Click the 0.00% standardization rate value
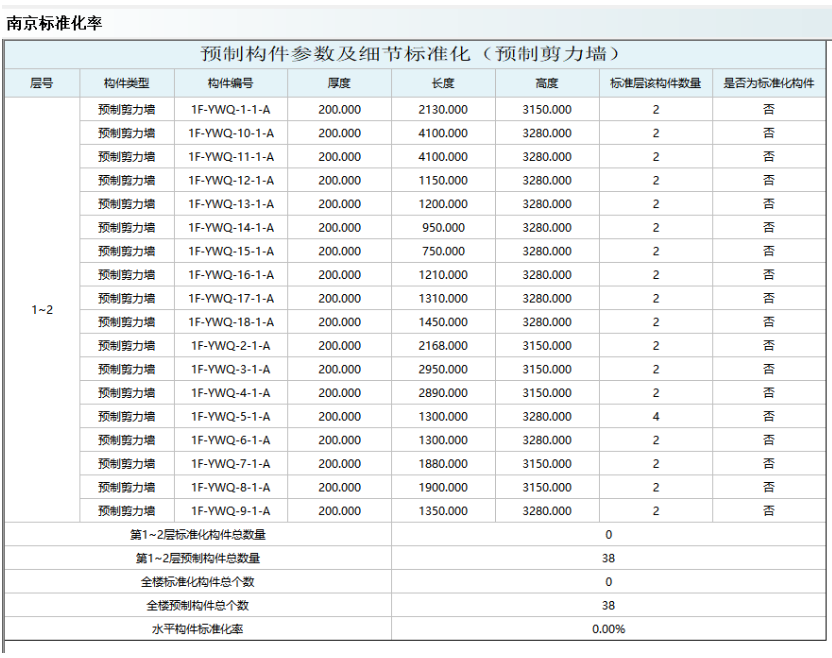Viewport: 832px width, 658px height. pyautogui.click(x=609, y=629)
